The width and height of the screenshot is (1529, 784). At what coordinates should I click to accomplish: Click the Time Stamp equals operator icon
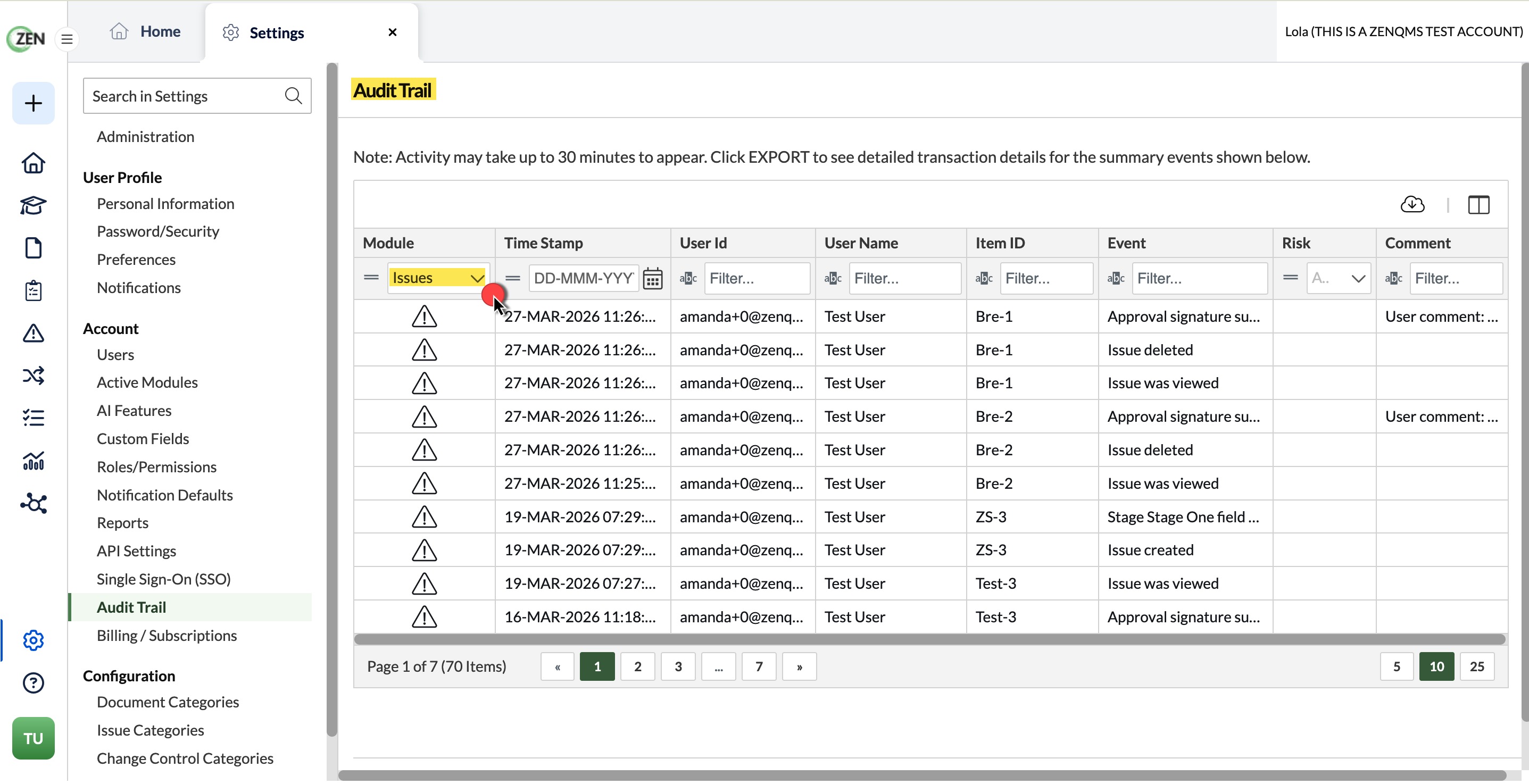pyautogui.click(x=513, y=278)
